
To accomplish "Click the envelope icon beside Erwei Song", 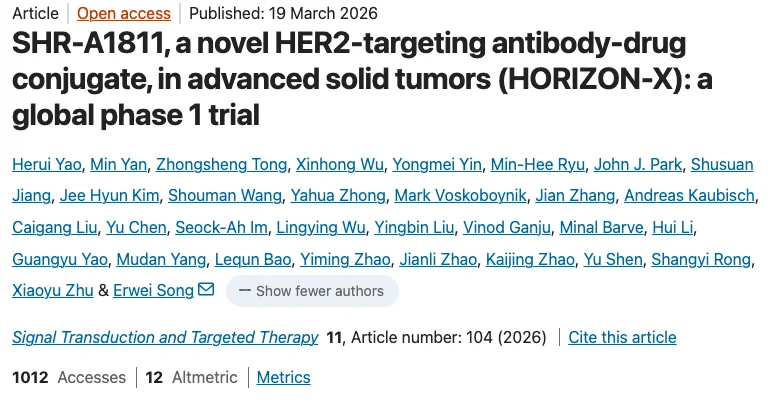I will pos(206,291).
